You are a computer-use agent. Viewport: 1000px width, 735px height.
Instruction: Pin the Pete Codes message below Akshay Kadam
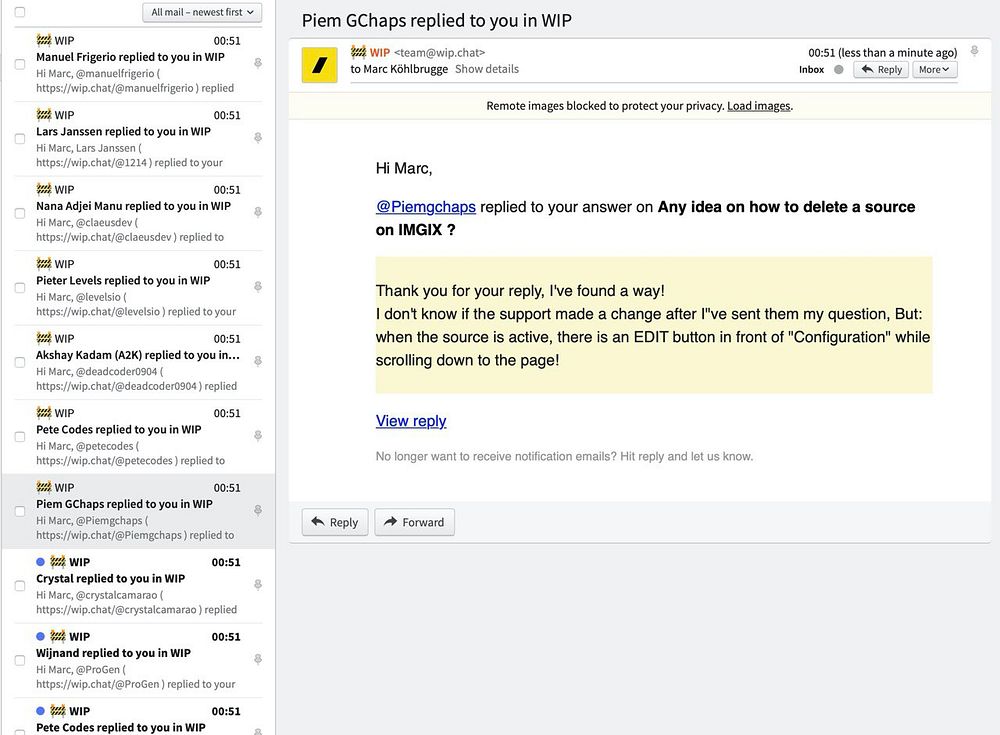[258, 436]
